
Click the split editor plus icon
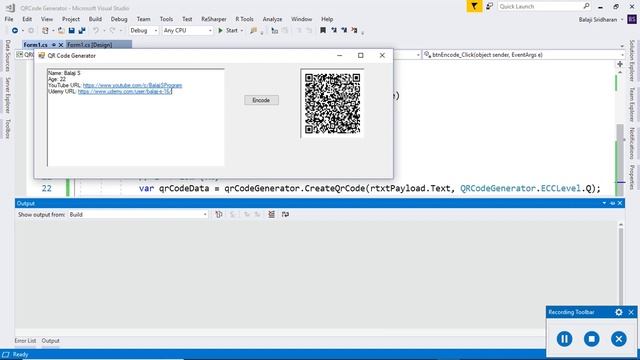(x=620, y=64)
